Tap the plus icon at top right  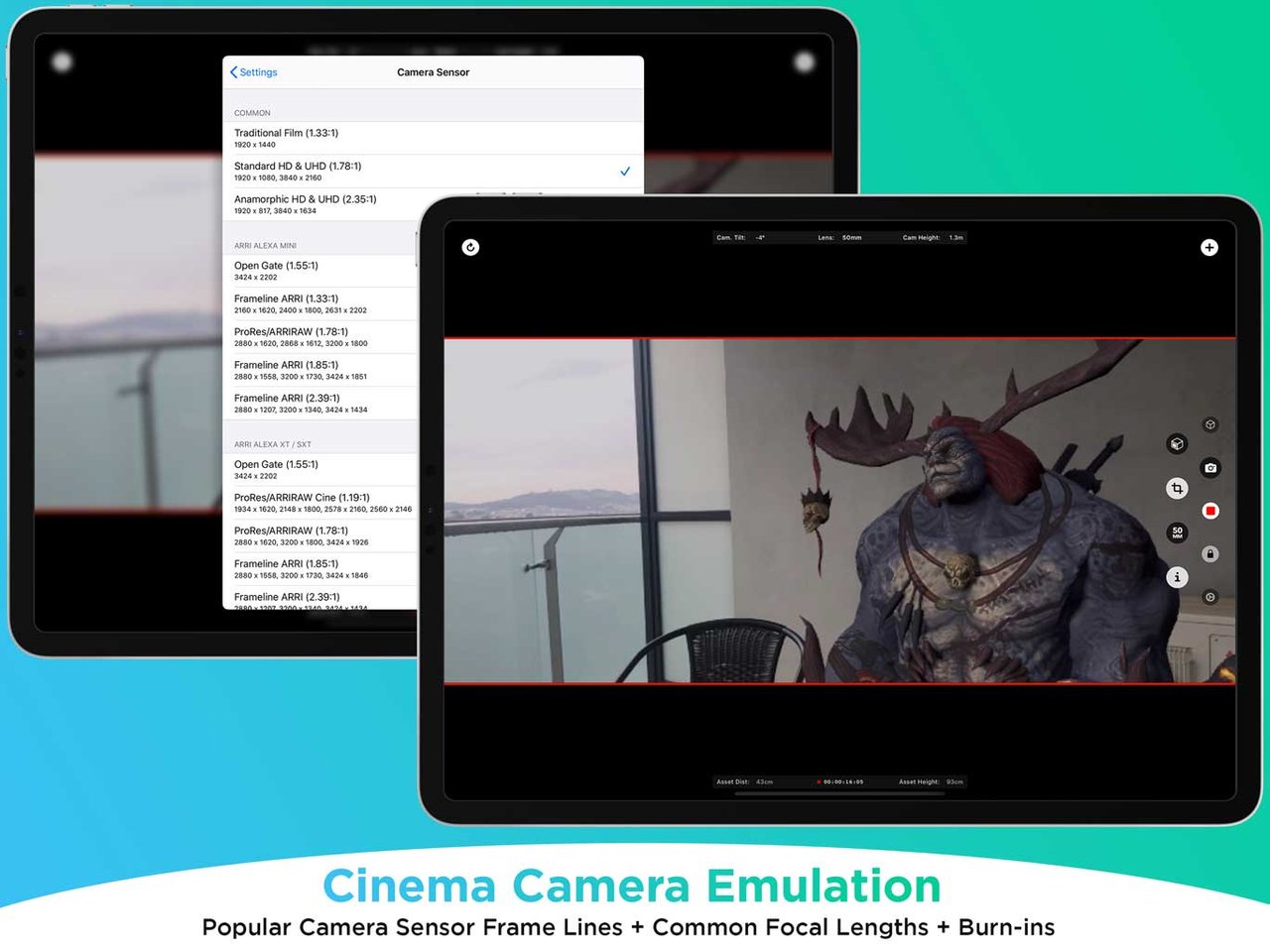tap(1208, 247)
